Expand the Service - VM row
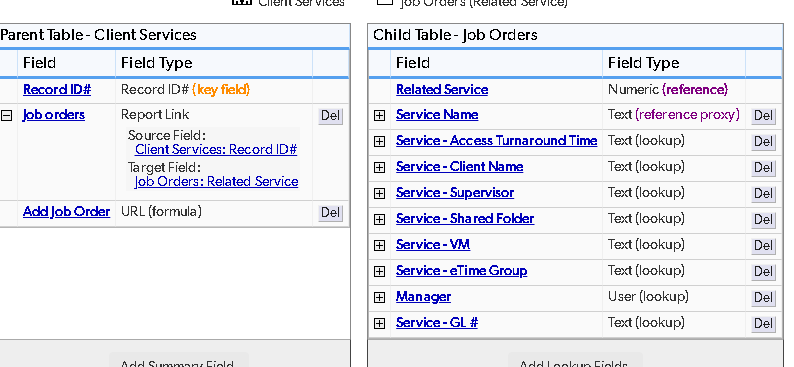The height and width of the screenshot is (367, 794). click(379, 246)
